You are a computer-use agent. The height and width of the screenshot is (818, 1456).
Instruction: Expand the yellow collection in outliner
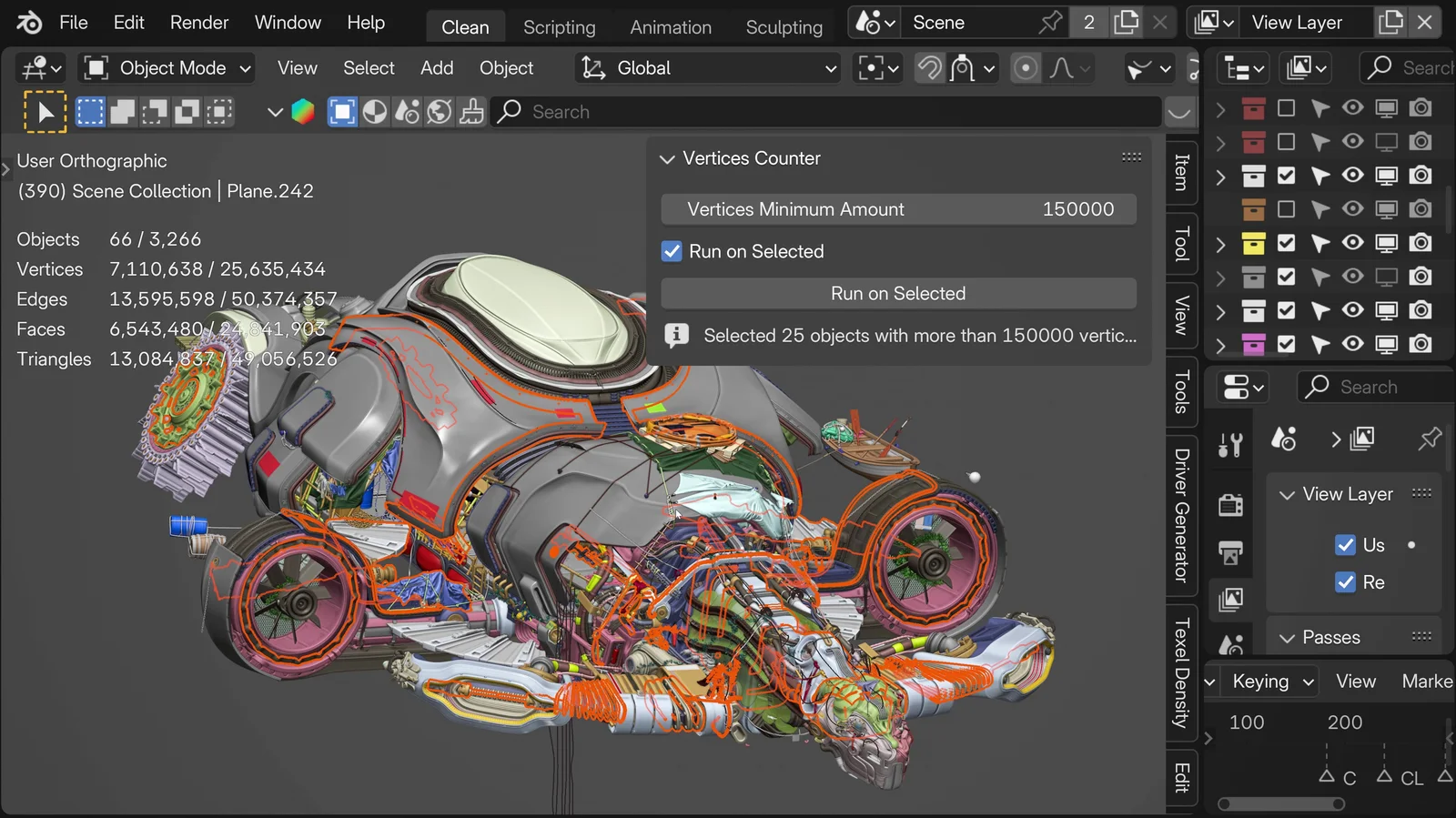[x=1221, y=244]
